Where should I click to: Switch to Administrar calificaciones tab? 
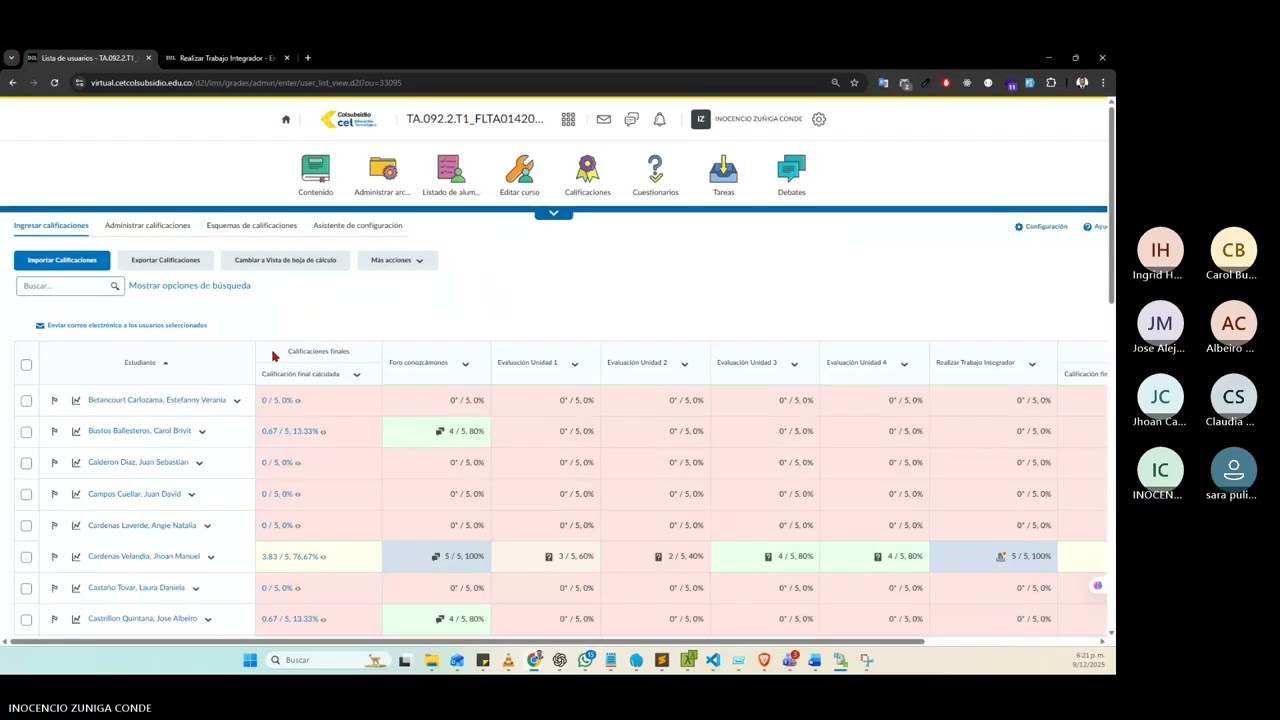click(147, 225)
